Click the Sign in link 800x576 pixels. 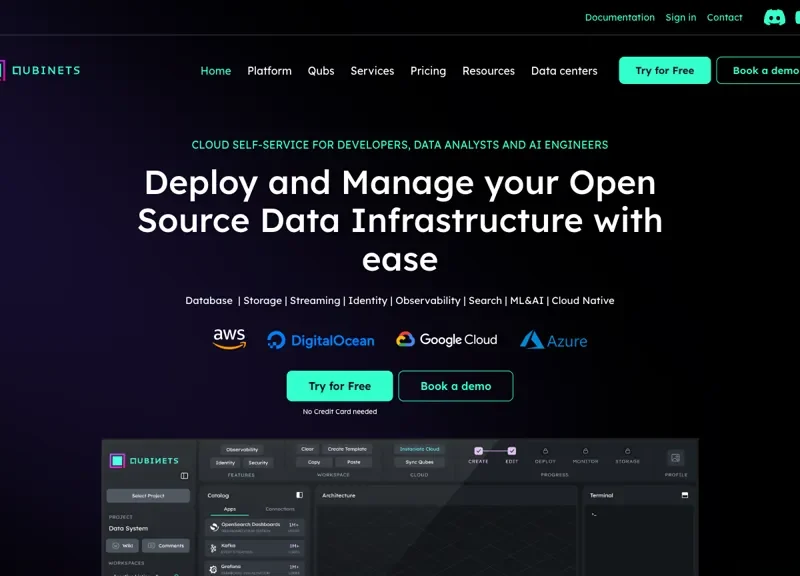tap(681, 17)
